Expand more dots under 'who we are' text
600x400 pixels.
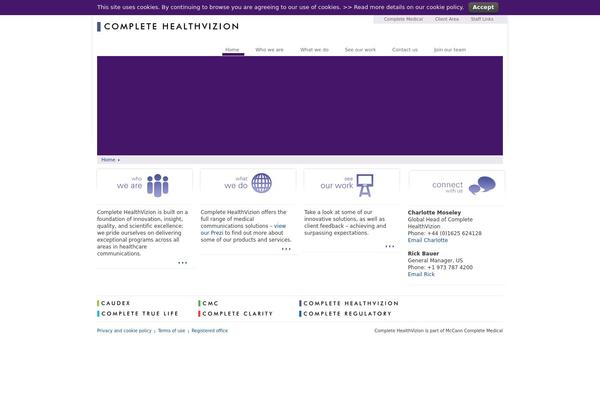click(183, 263)
